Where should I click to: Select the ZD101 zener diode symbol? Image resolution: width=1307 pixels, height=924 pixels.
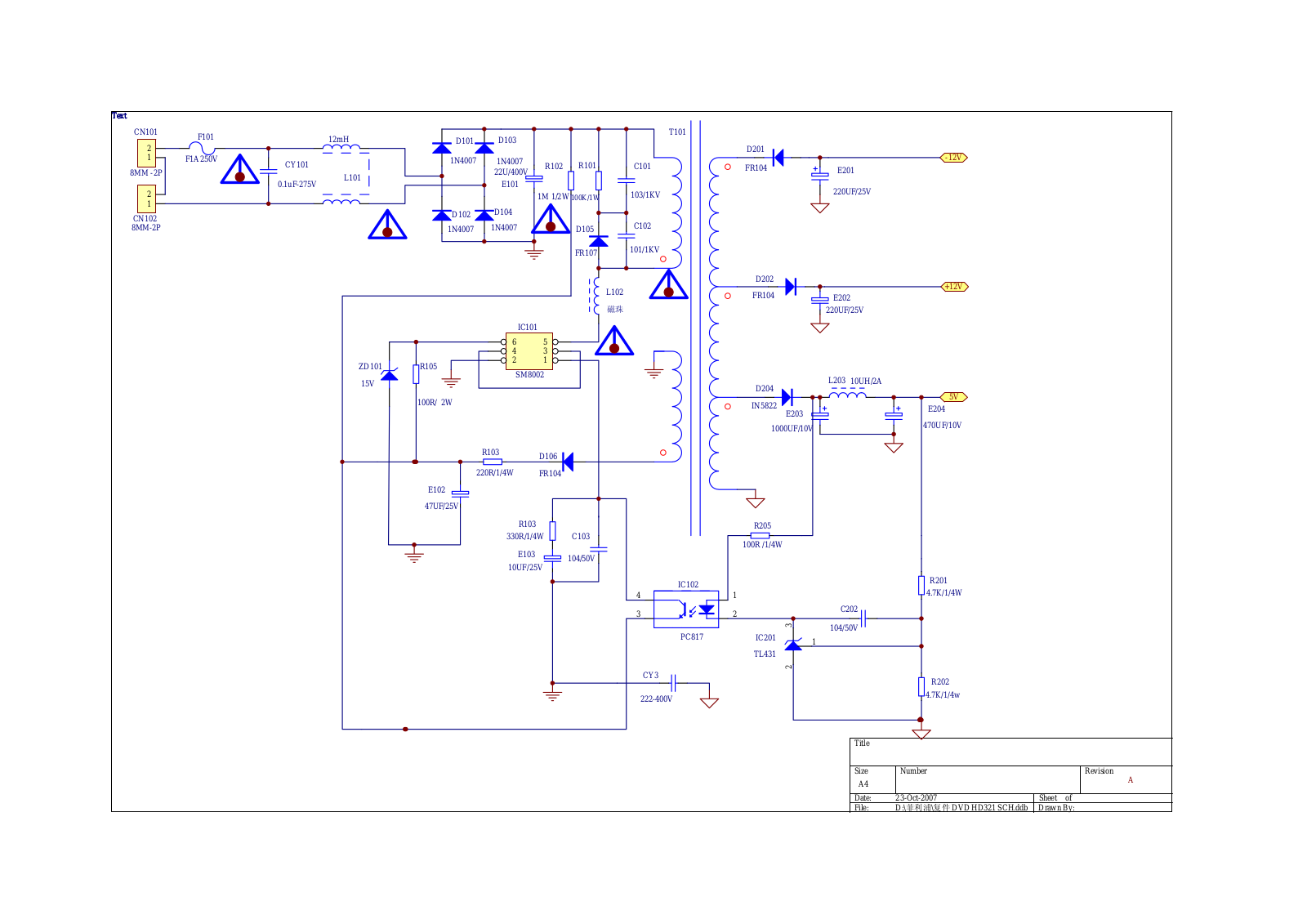click(390, 374)
